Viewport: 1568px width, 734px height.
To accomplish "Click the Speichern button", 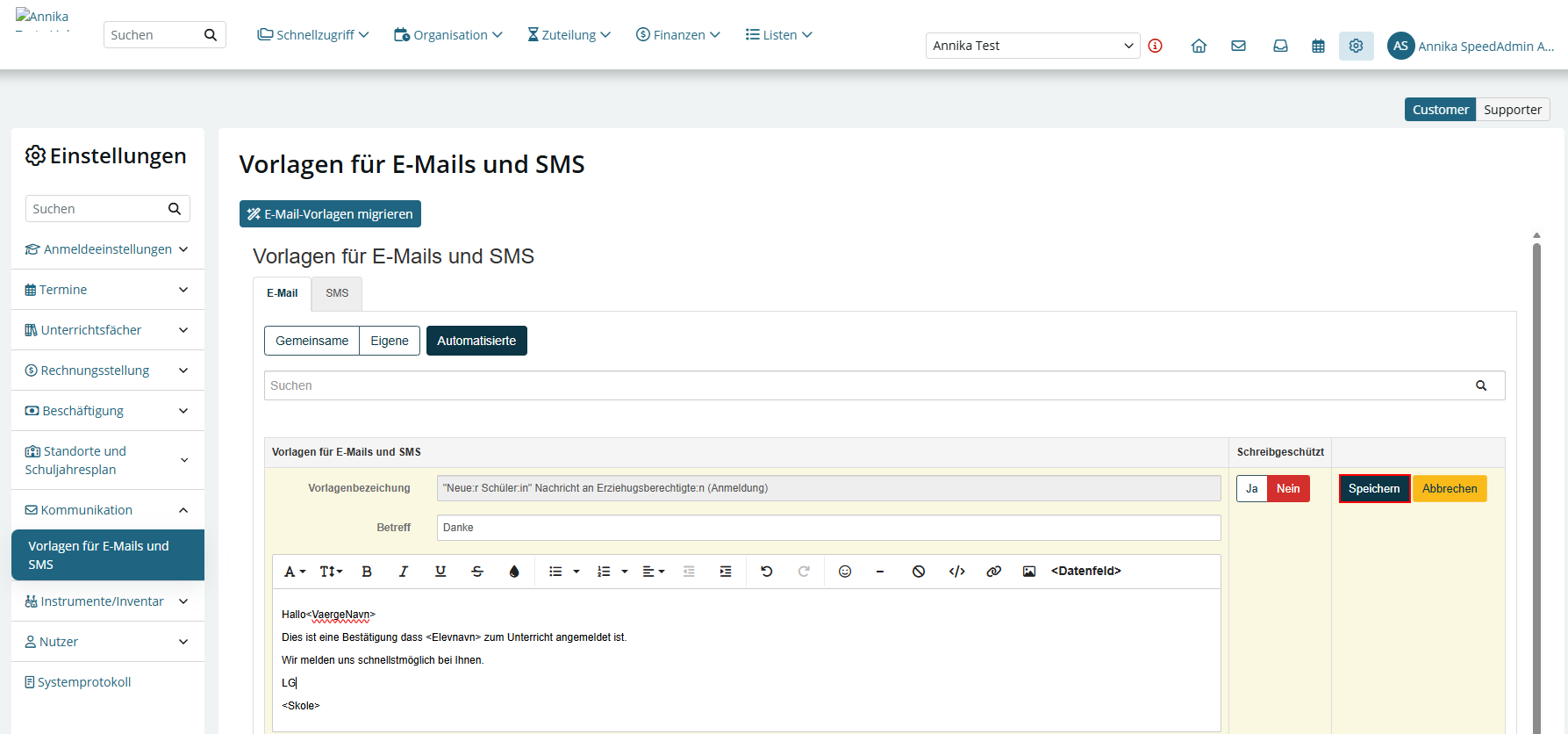I will [1374, 489].
